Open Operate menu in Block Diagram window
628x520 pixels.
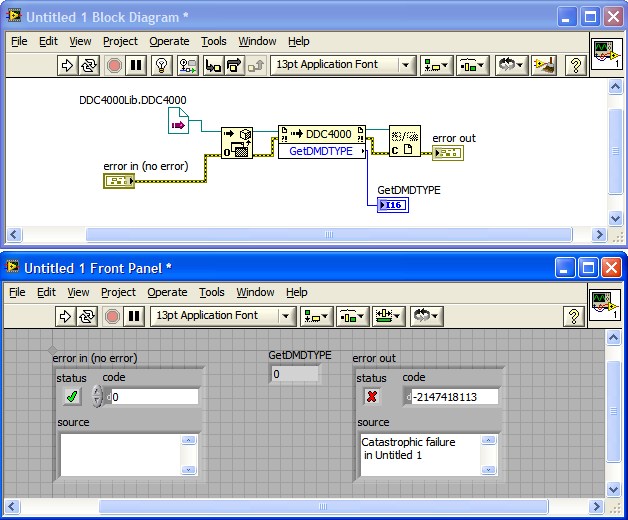(169, 41)
